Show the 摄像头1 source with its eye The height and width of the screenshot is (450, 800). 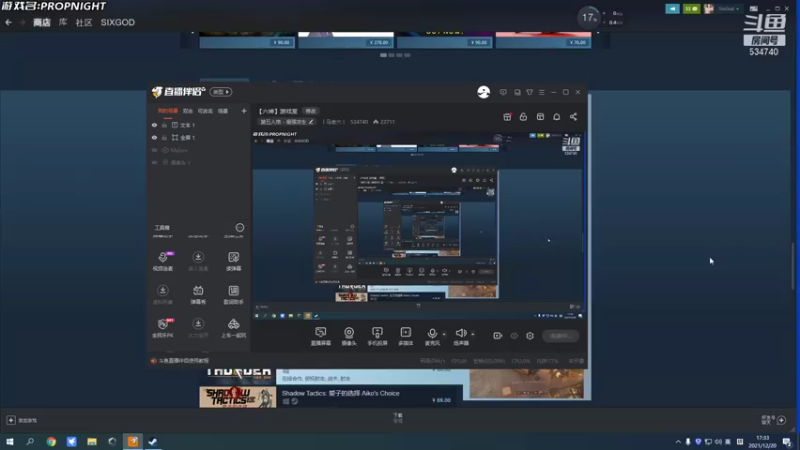click(155, 162)
